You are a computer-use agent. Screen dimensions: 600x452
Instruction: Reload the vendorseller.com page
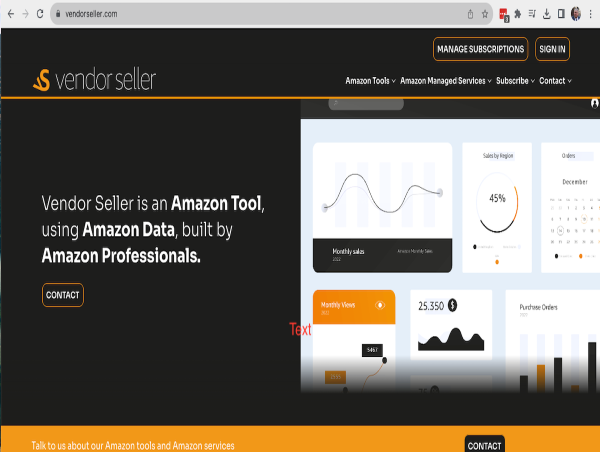tap(40, 14)
